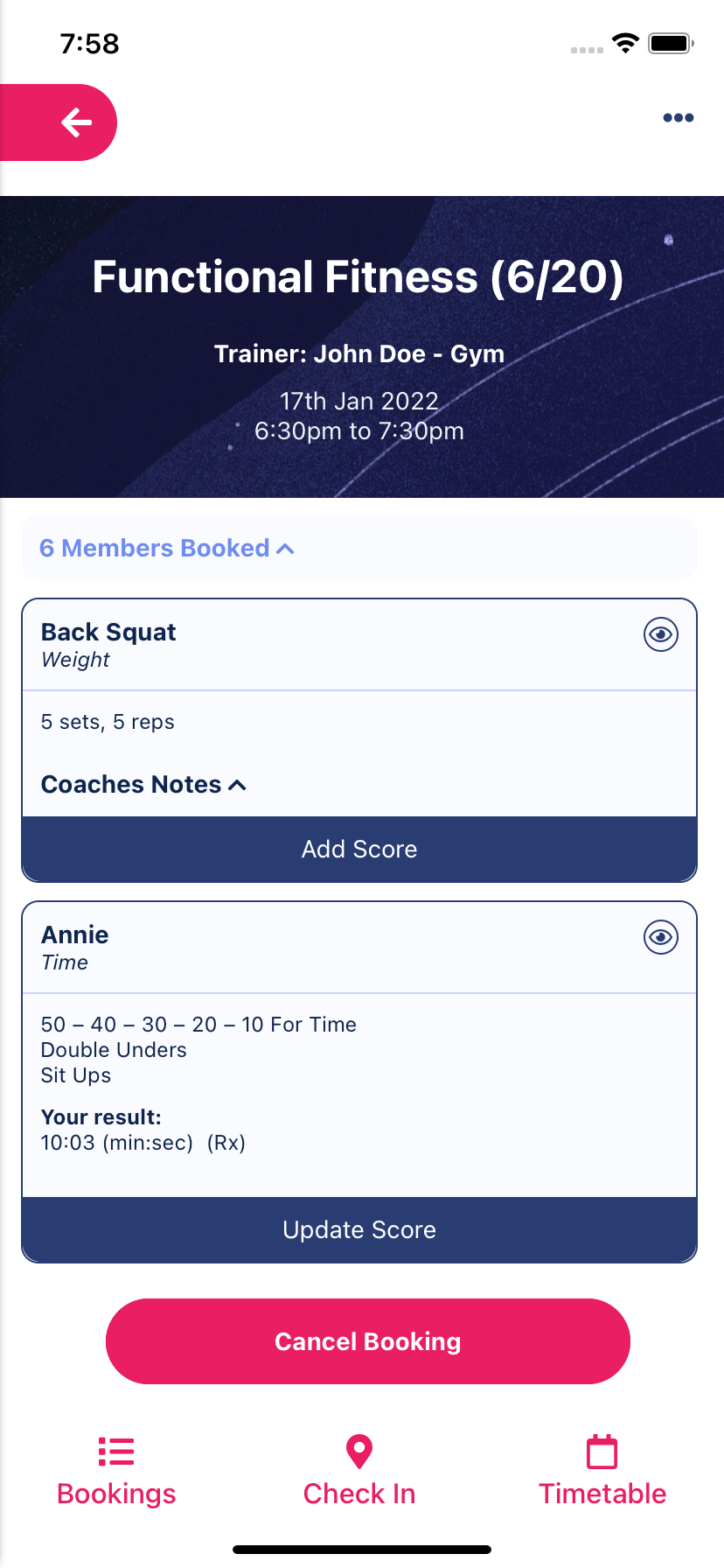Toggle visibility on the Annie workout card
Image resolution: width=724 pixels, height=1568 pixels.
pyautogui.click(x=660, y=936)
